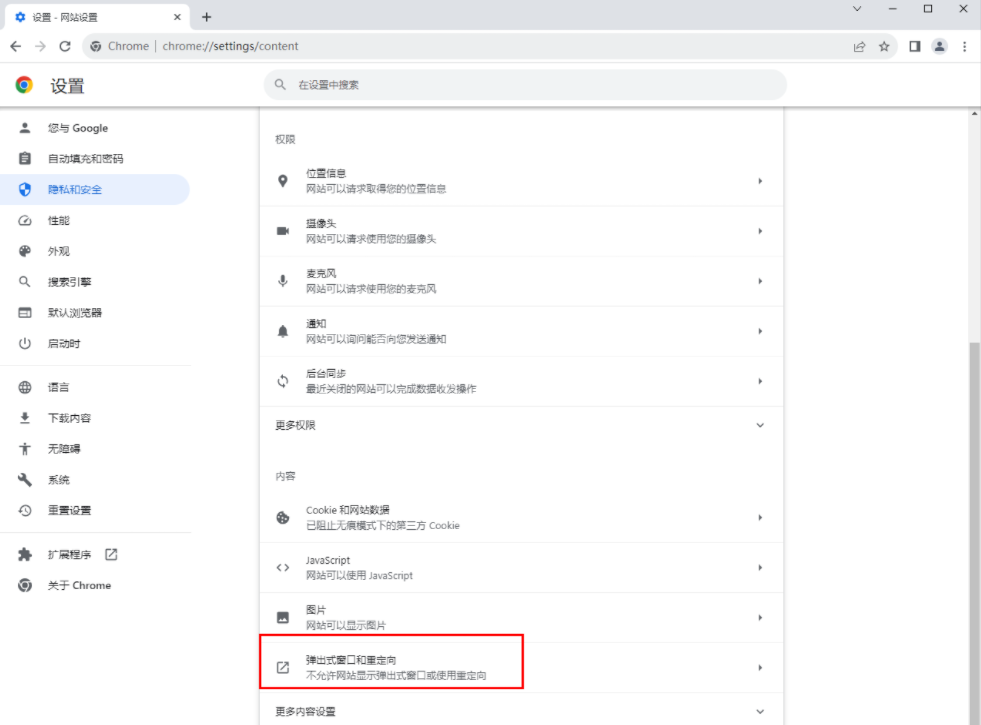Viewport: 981px width, 725px height.
Task: Click the bookmark star in the address bar
Action: click(884, 46)
